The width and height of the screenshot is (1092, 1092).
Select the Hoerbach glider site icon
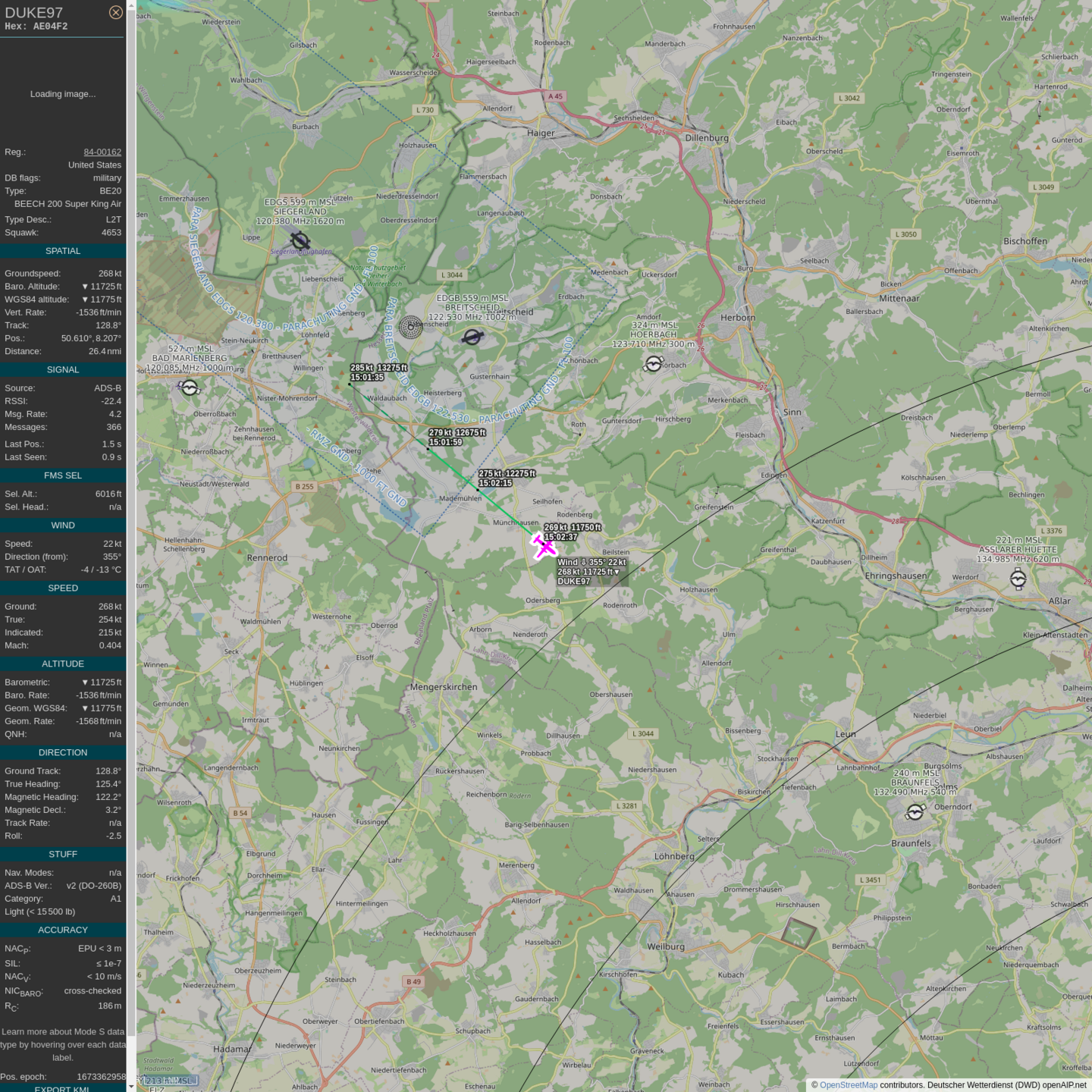(653, 365)
